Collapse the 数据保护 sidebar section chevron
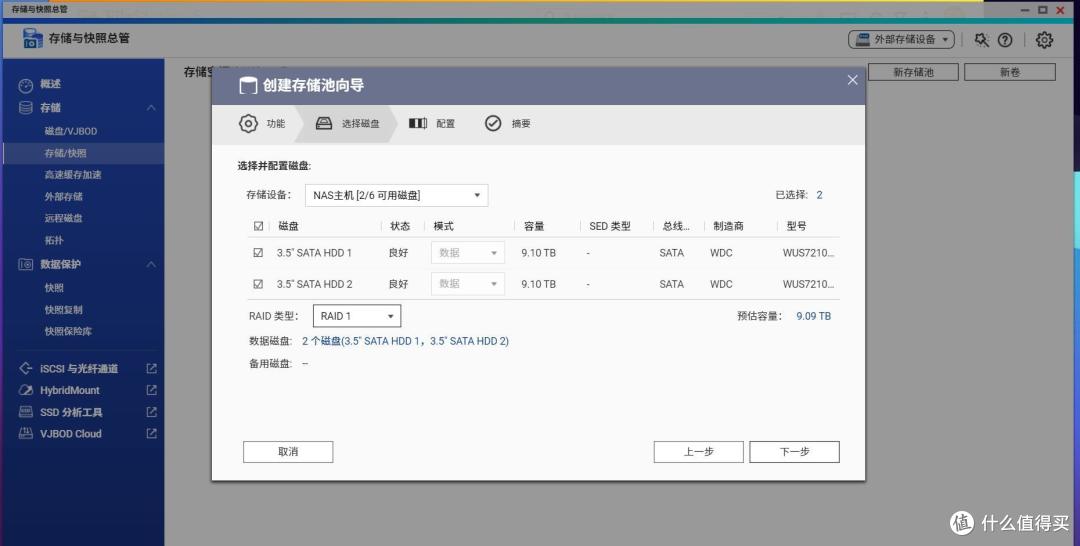1080x546 pixels. point(152,264)
